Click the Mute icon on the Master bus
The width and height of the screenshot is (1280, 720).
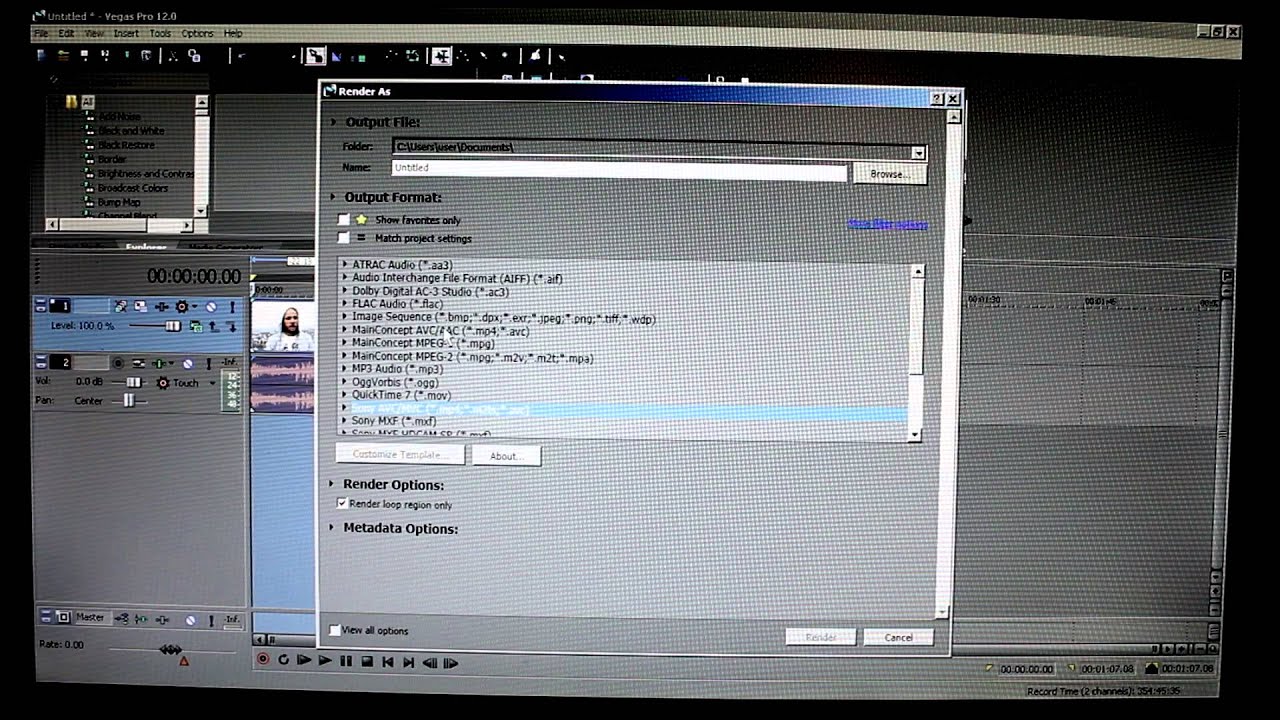tap(190, 620)
